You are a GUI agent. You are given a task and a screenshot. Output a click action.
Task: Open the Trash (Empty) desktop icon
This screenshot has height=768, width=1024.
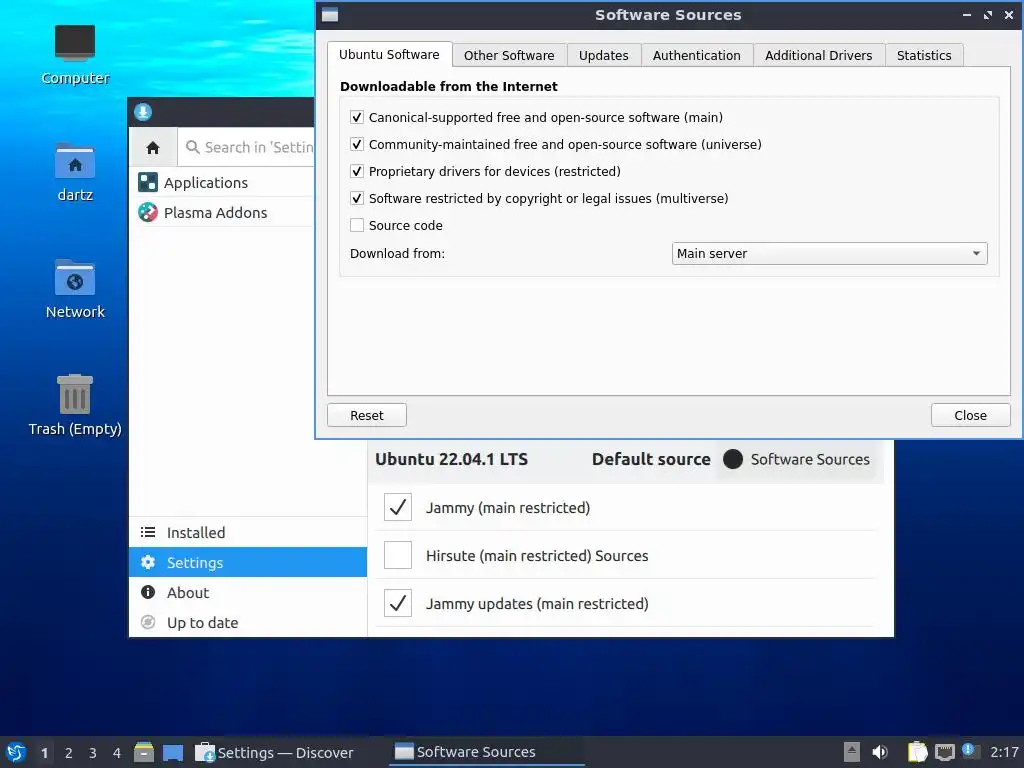coord(74,394)
